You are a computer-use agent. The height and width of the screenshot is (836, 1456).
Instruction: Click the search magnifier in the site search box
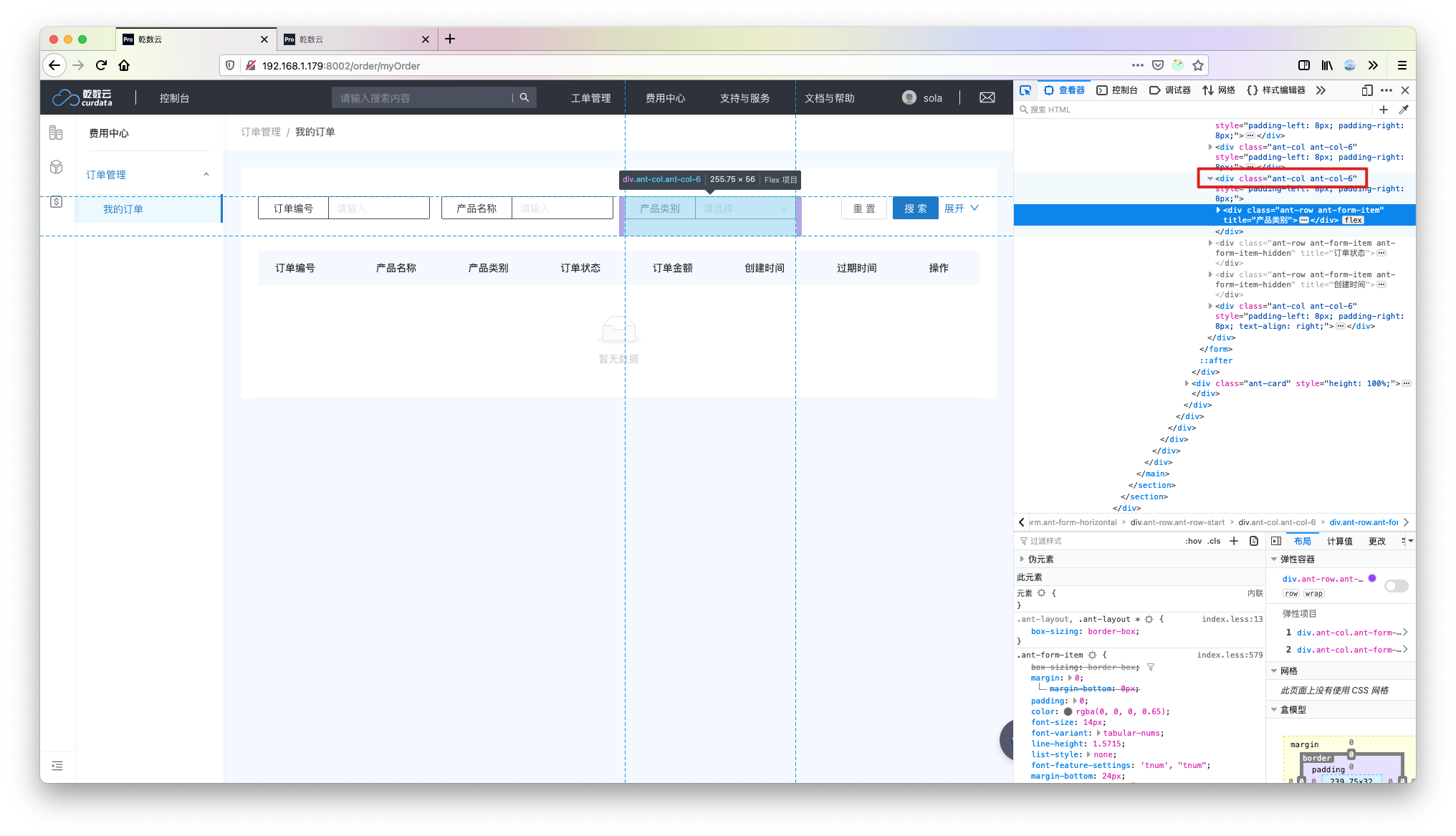click(525, 97)
